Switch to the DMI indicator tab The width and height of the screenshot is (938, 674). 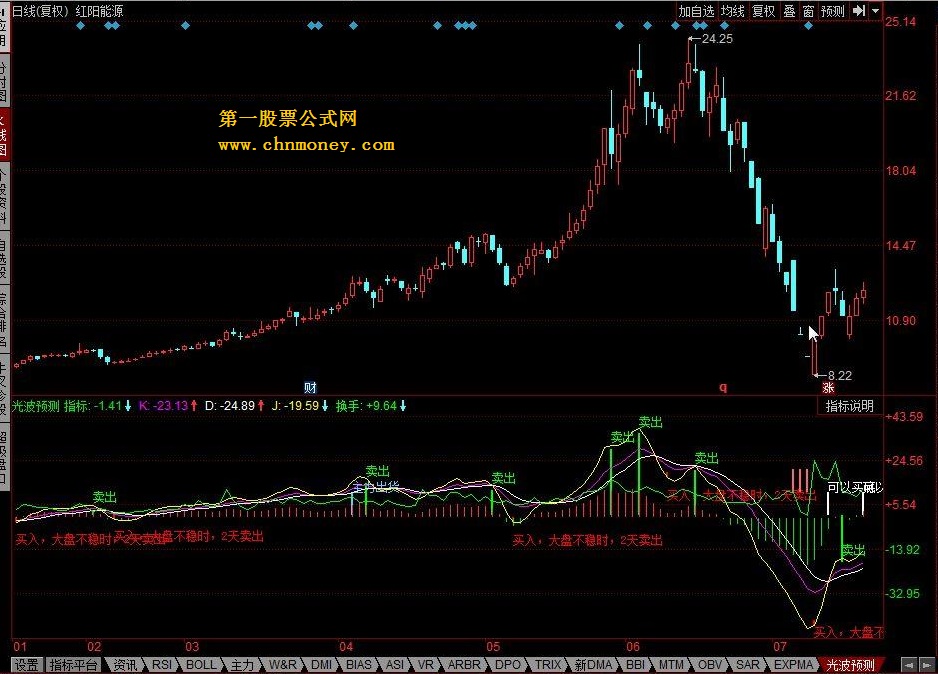click(x=321, y=665)
